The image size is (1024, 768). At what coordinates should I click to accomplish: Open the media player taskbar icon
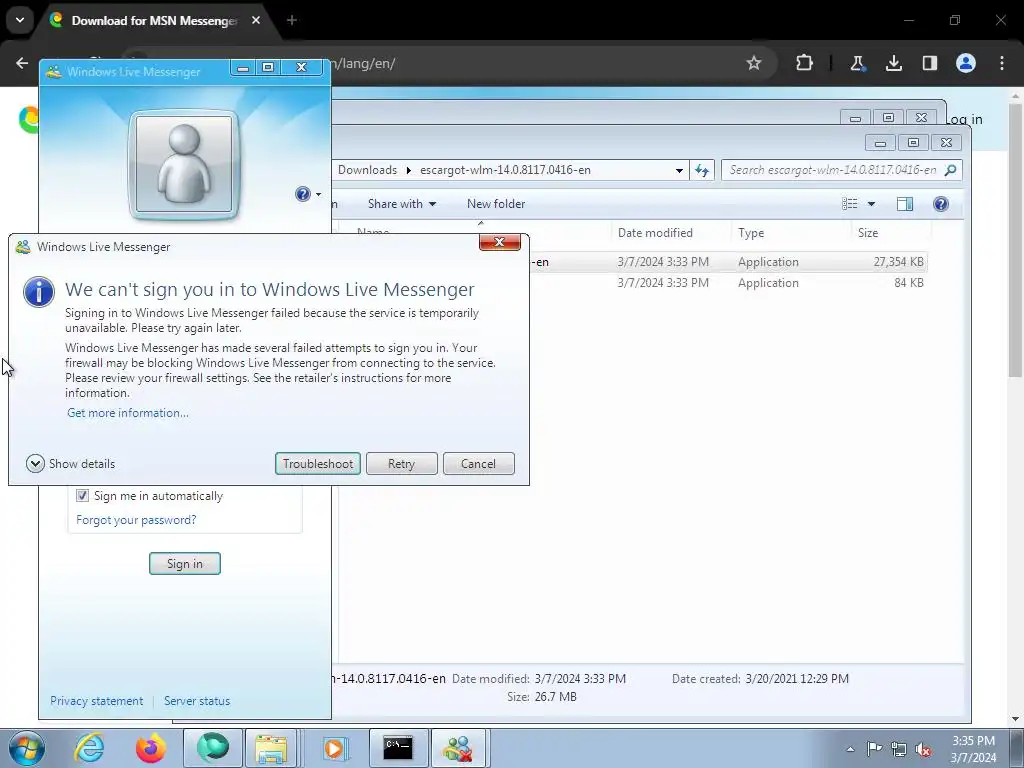pos(334,748)
